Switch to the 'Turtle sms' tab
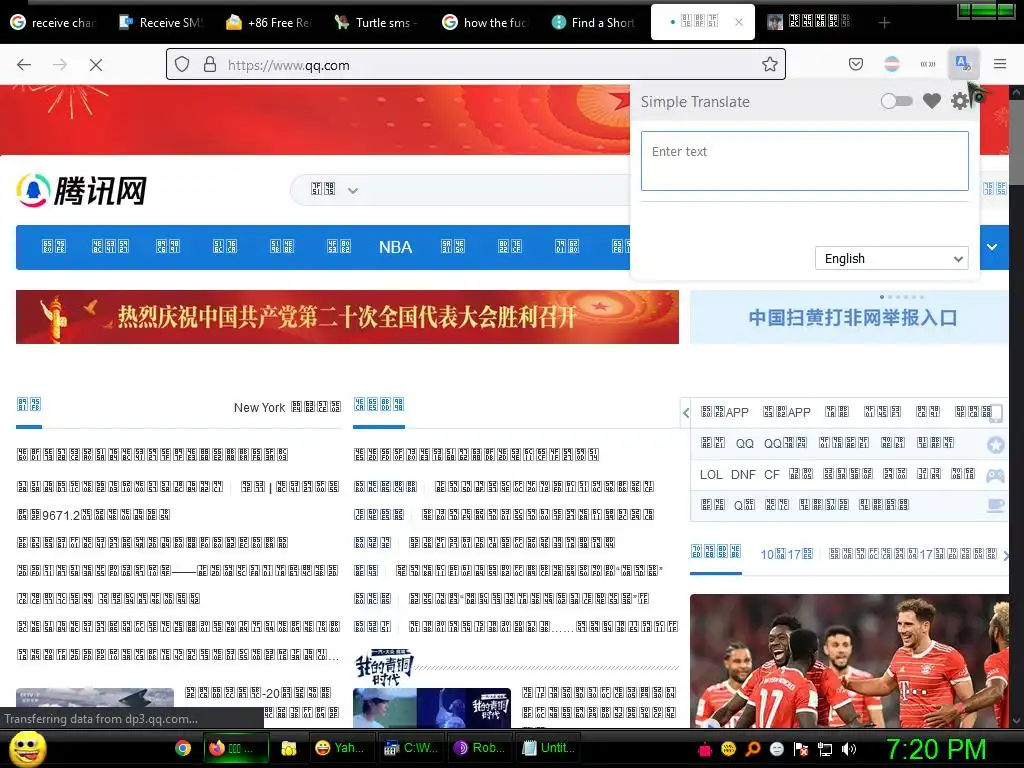Screen dimensions: 1024x768 click(376, 23)
